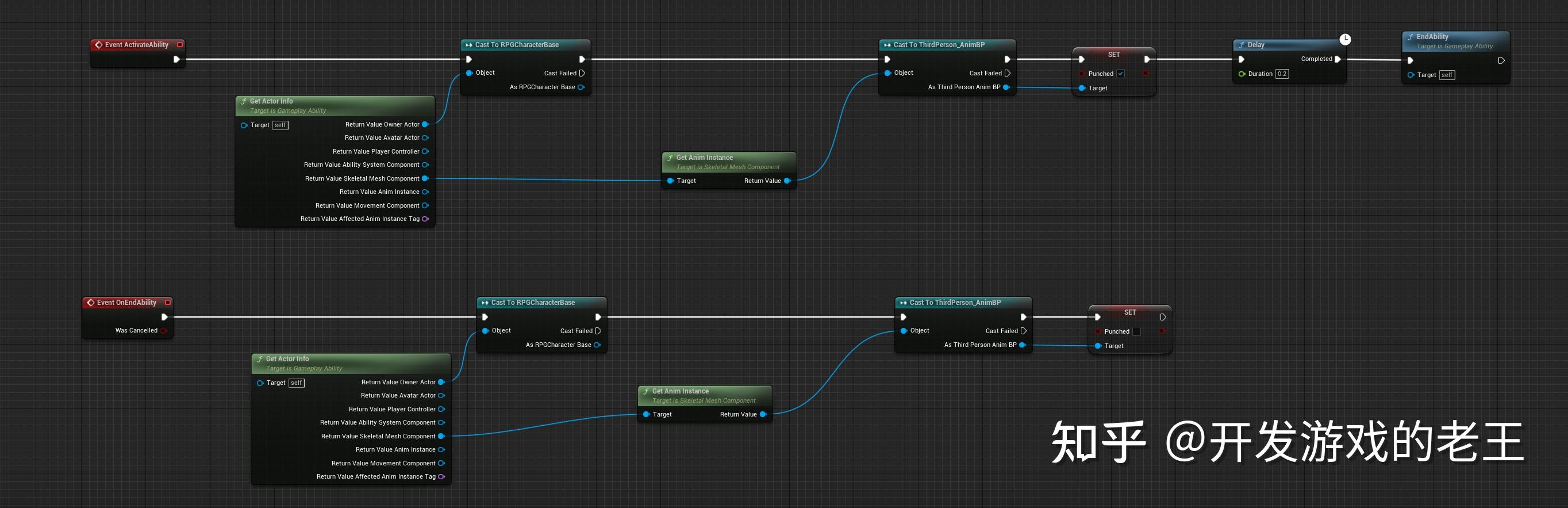
Task: Click Target self field on OnEndAbility's Get Actor Info
Action: [x=296, y=383]
